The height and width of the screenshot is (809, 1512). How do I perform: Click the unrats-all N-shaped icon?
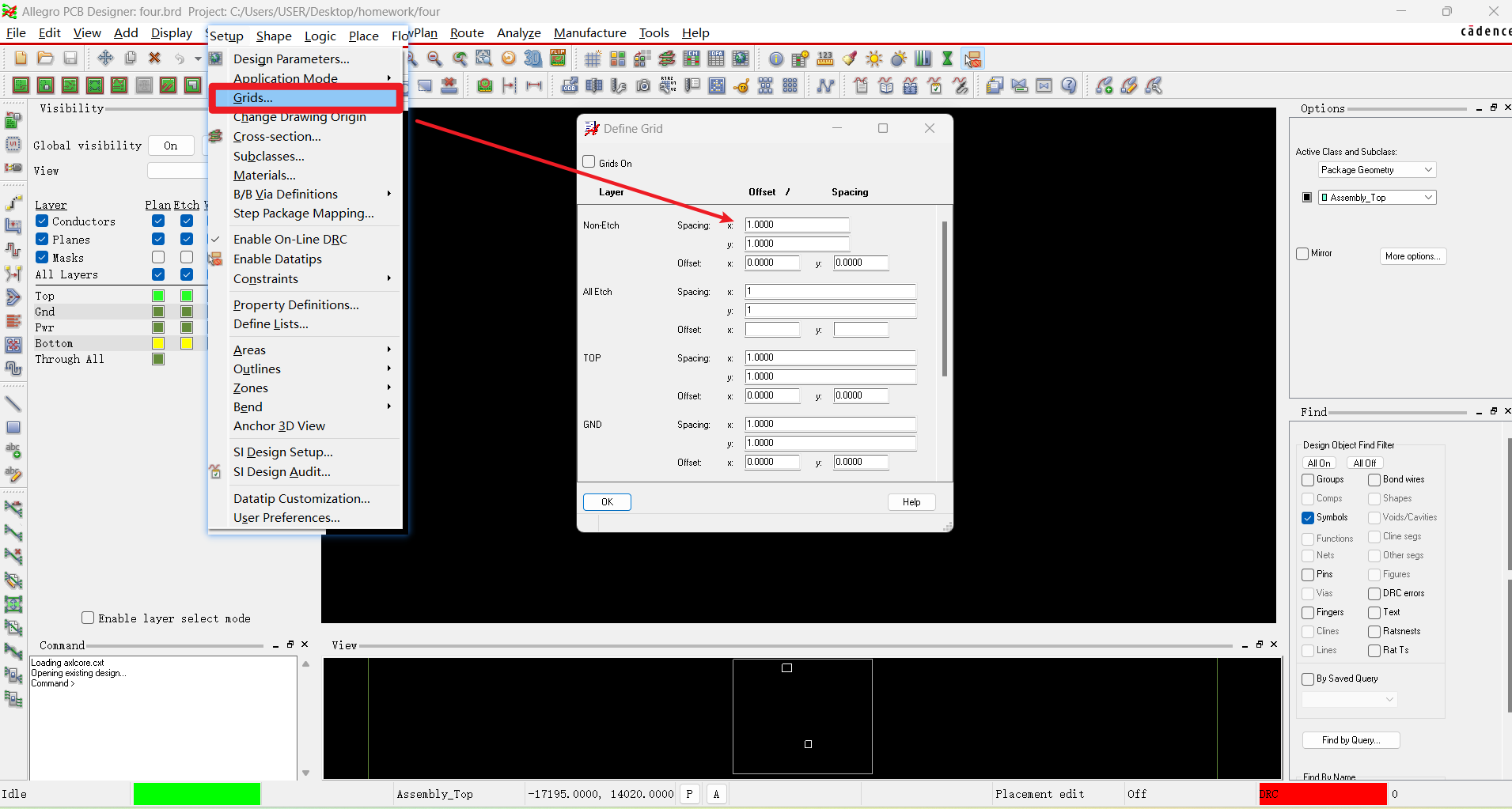[825, 85]
